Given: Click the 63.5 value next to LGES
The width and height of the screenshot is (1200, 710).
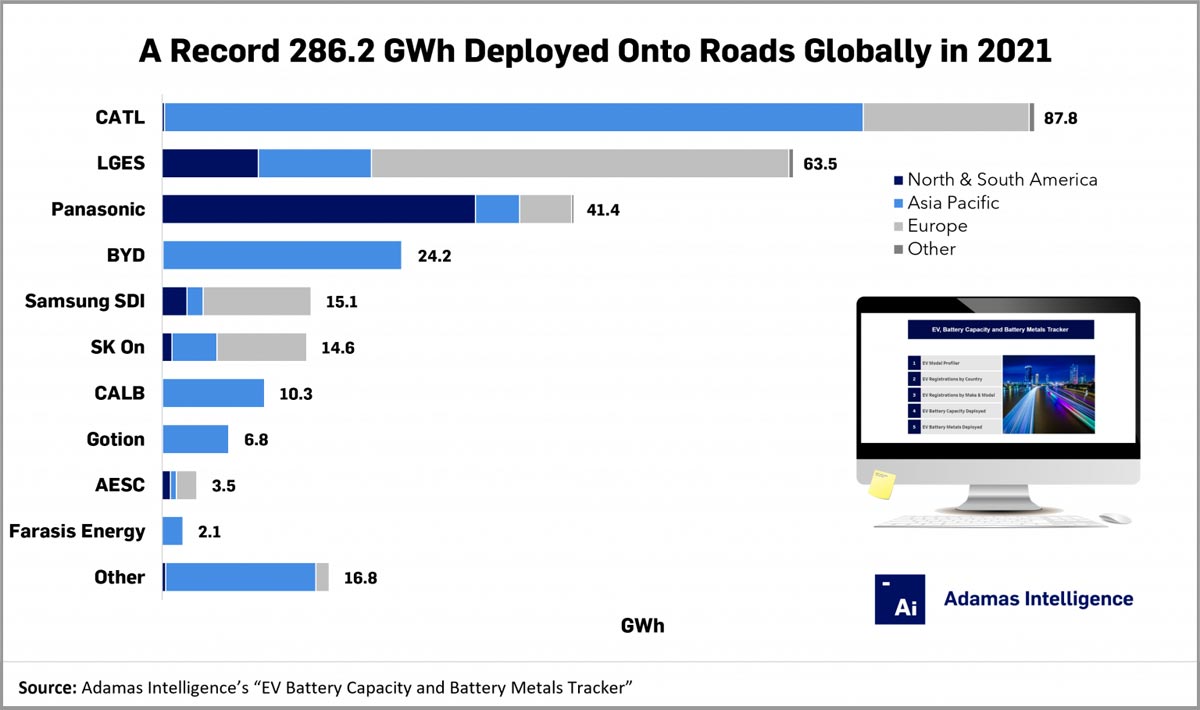Looking at the screenshot, I should point(820,163).
